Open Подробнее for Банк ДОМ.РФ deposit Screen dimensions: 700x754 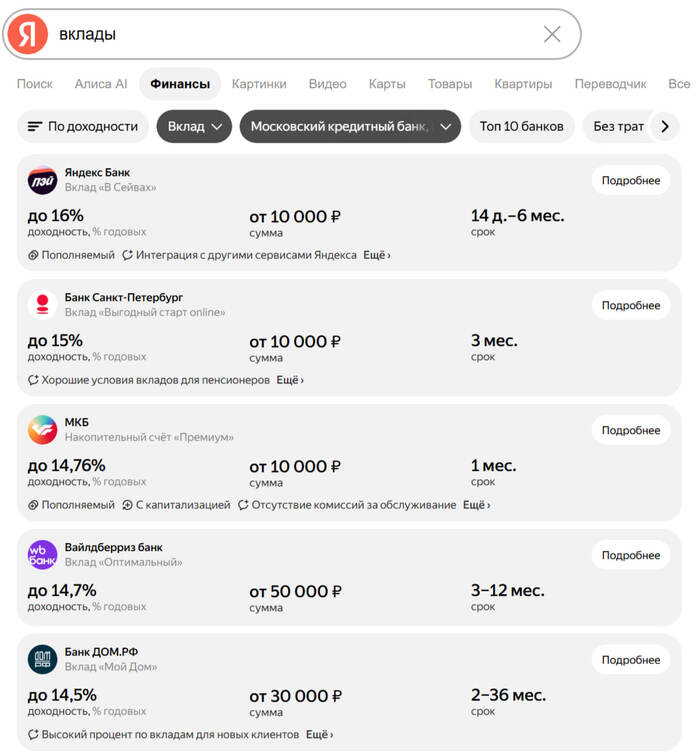631,660
